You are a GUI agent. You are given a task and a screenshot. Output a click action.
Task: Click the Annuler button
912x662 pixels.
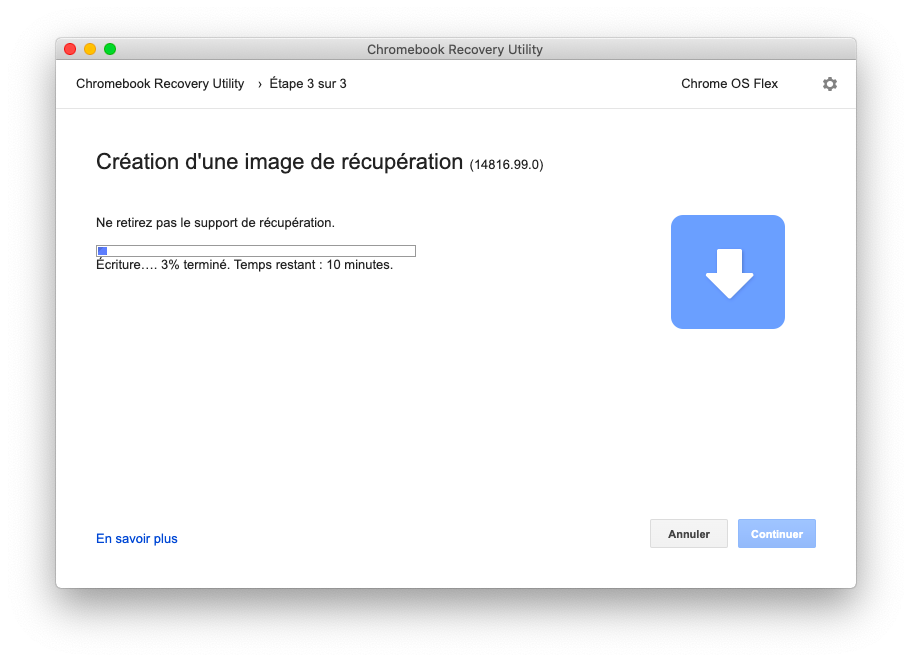point(689,533)
